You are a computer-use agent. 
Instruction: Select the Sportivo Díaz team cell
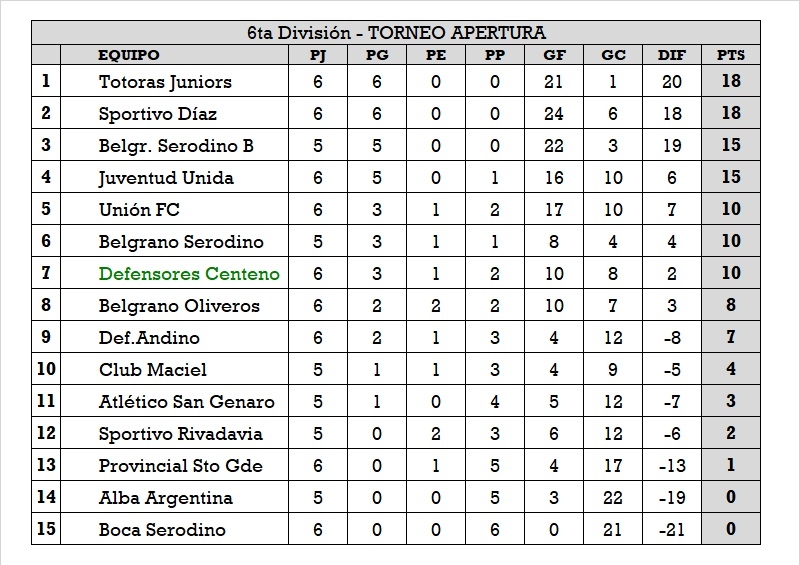(158, 114)
